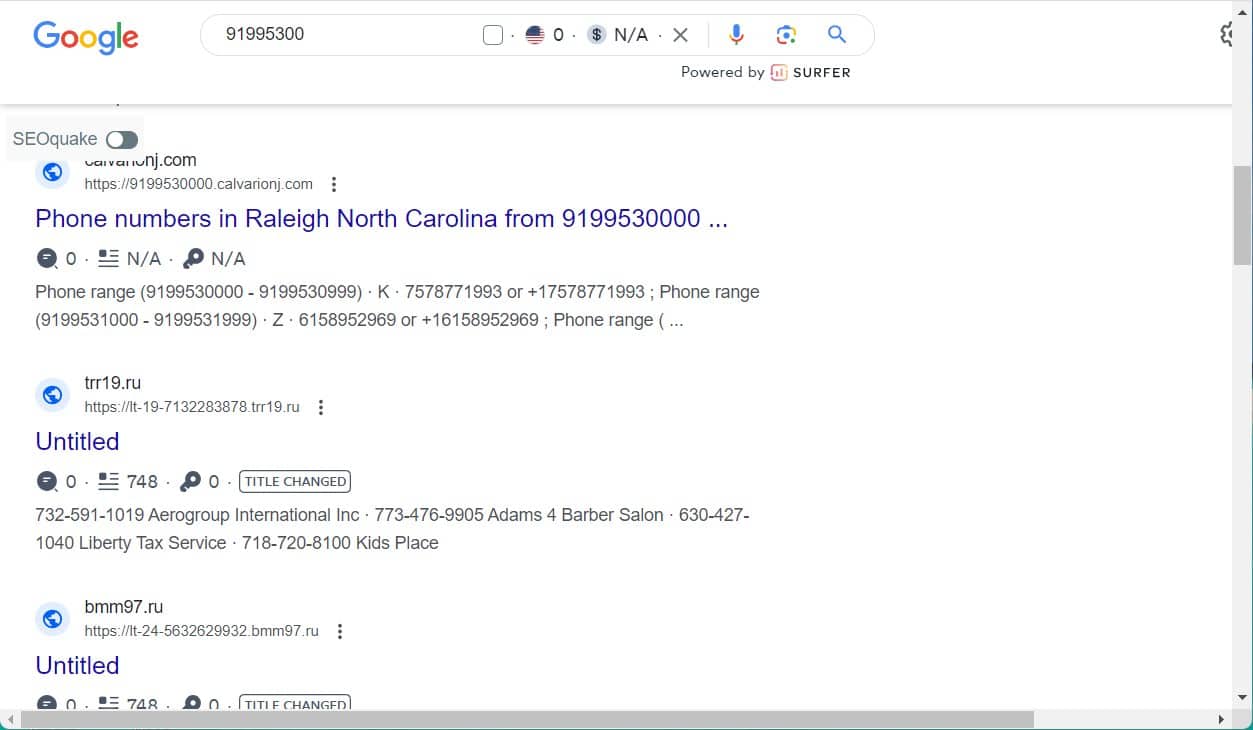1253x730 pixels.
Task: Toggle the SEOquake switch
Action: (122, 139)
